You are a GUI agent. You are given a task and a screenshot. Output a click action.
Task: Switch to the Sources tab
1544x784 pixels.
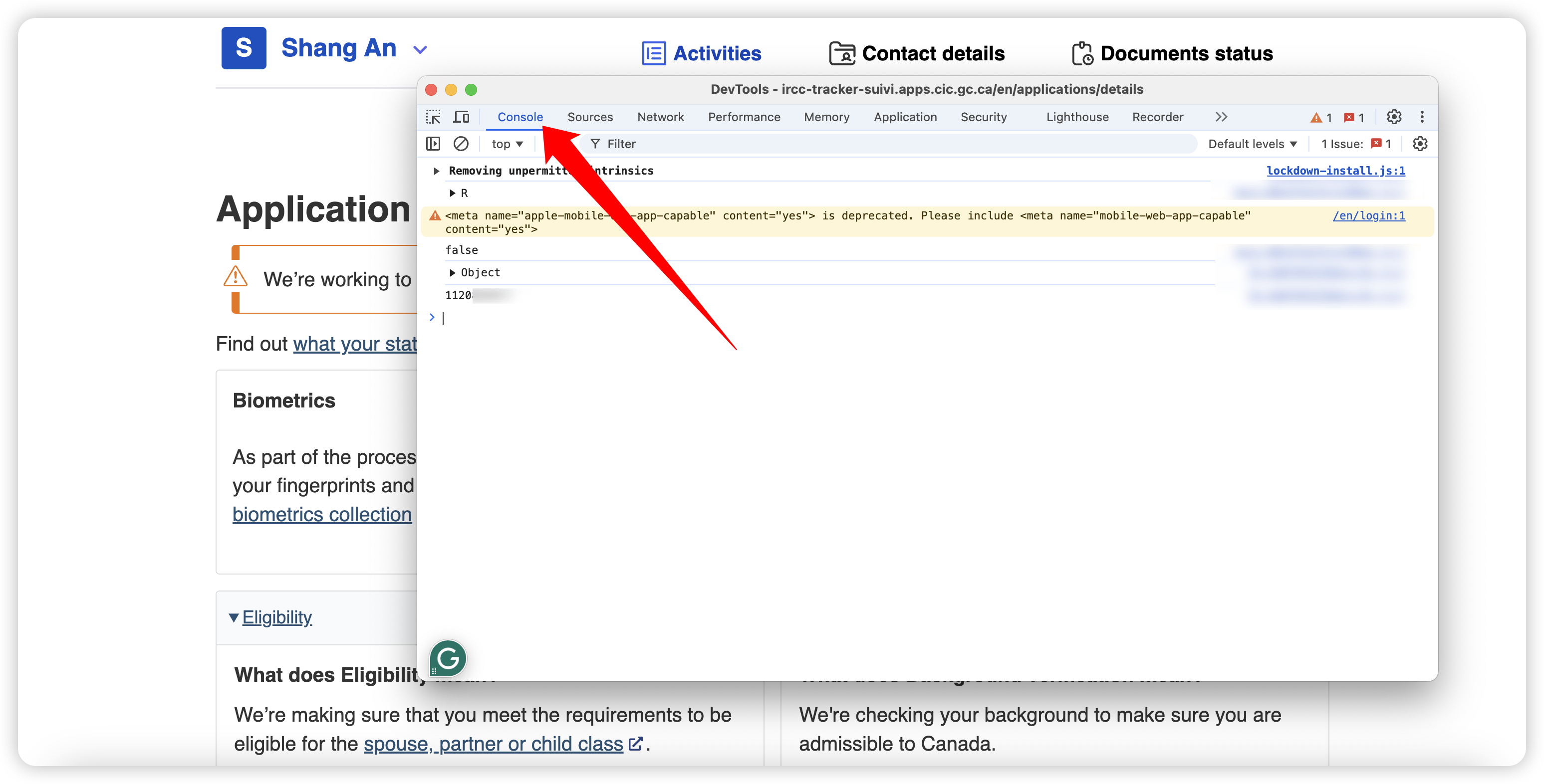(x=590, y=117)
